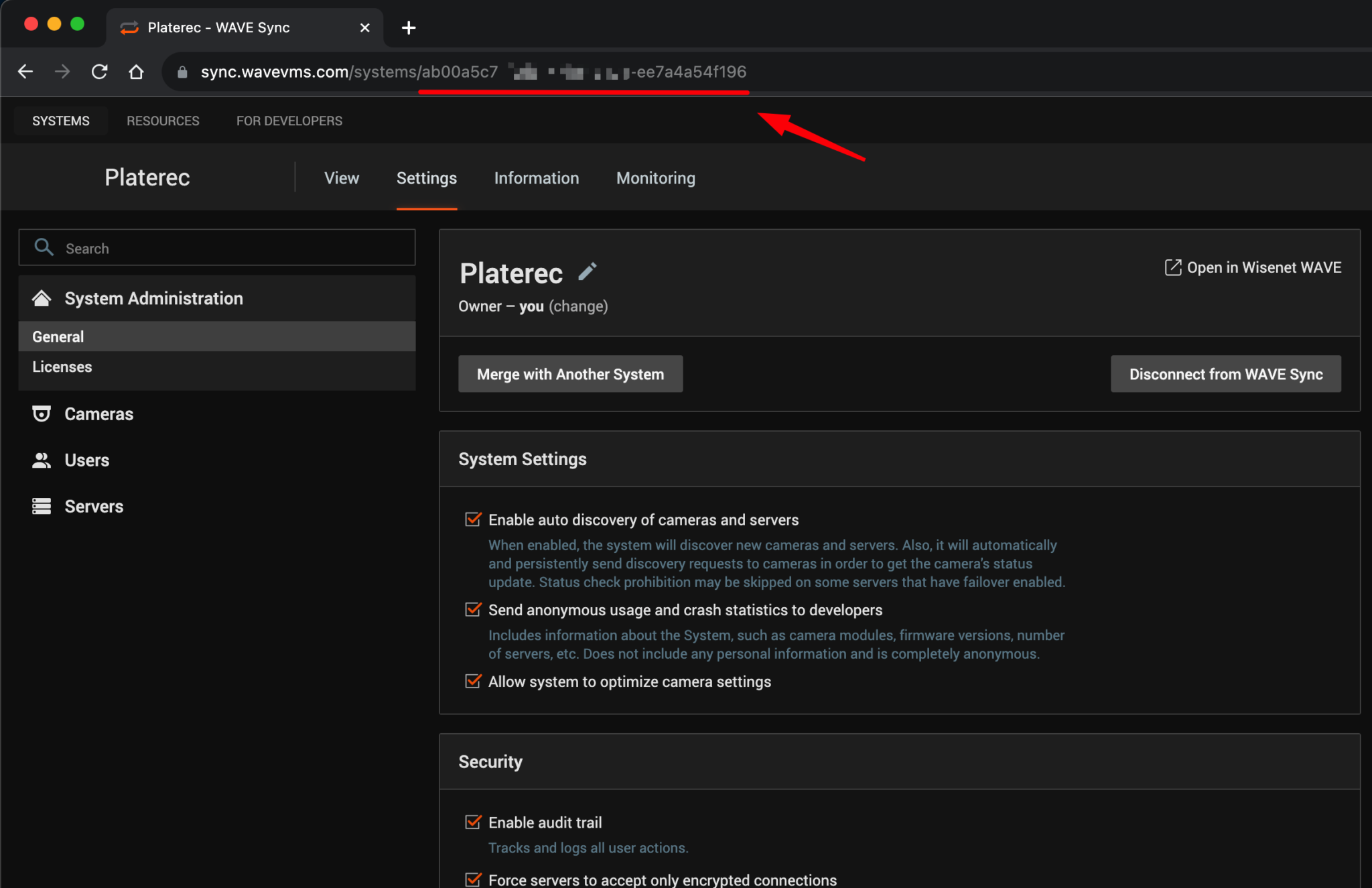Click the Cameras sidebar icon
Image resolution: width=1372 pixels, height=888 pixels.
(x=42, y=414)
